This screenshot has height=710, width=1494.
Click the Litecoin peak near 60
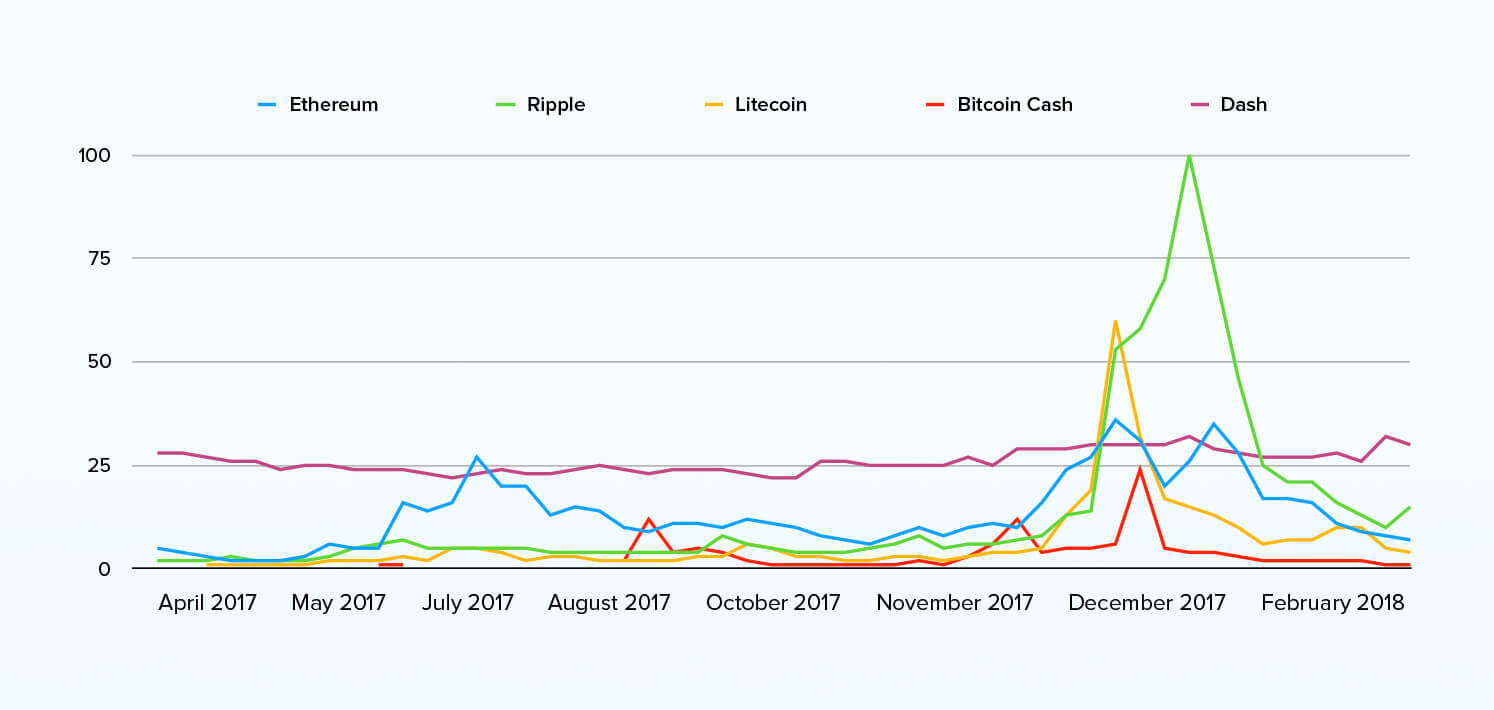tap(1115, 321)
